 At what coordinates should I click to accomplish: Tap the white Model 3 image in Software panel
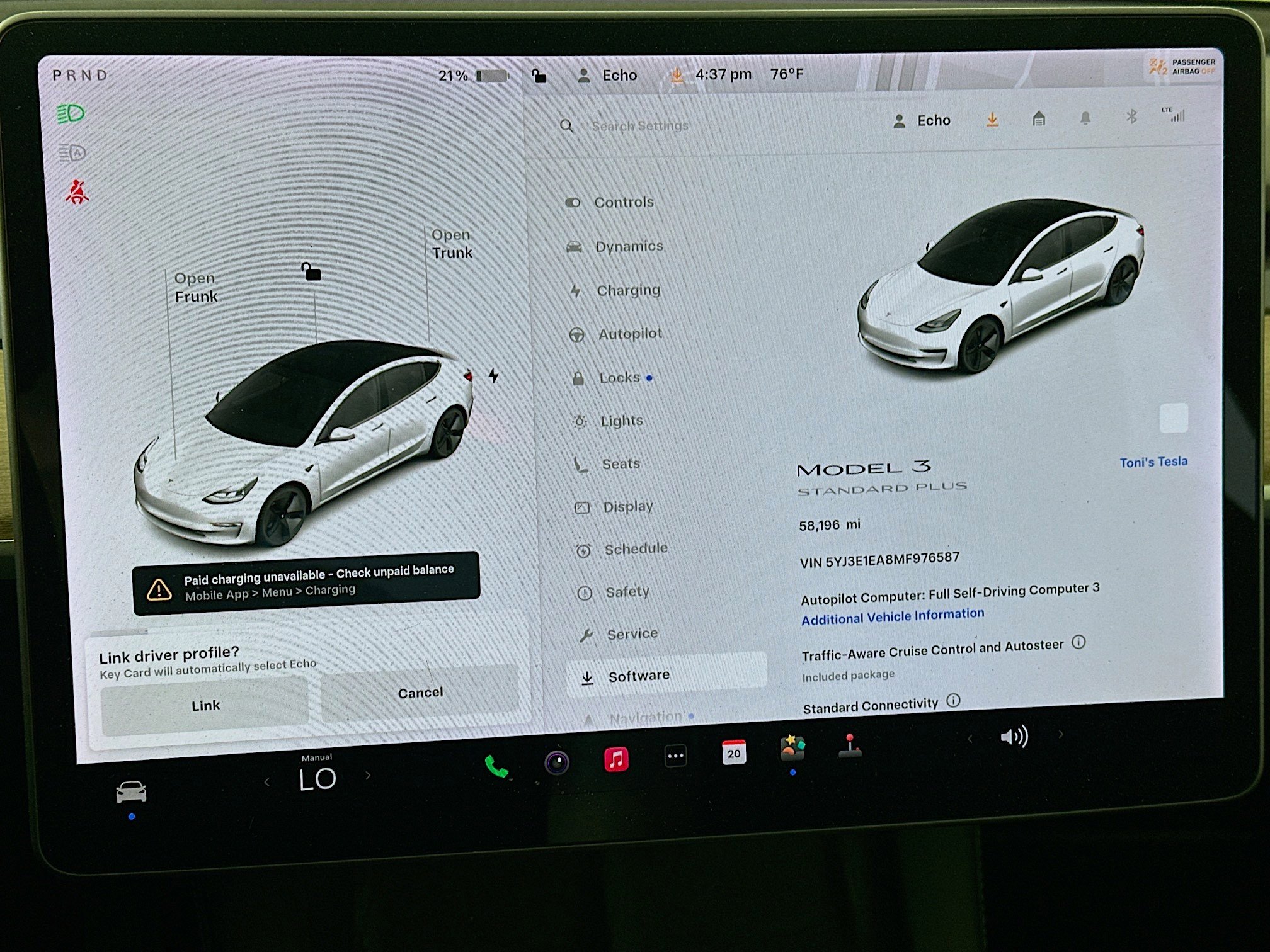tap(1000, 287)
